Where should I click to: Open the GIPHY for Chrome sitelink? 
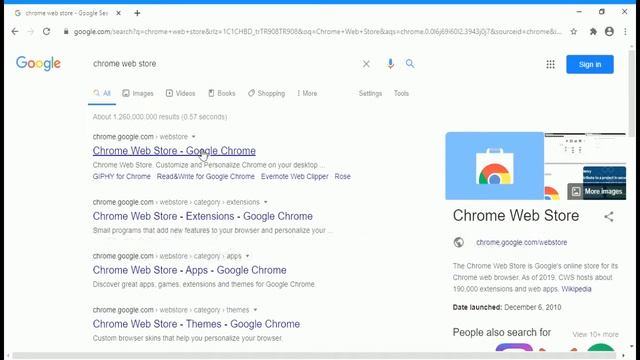pos(122,176)
